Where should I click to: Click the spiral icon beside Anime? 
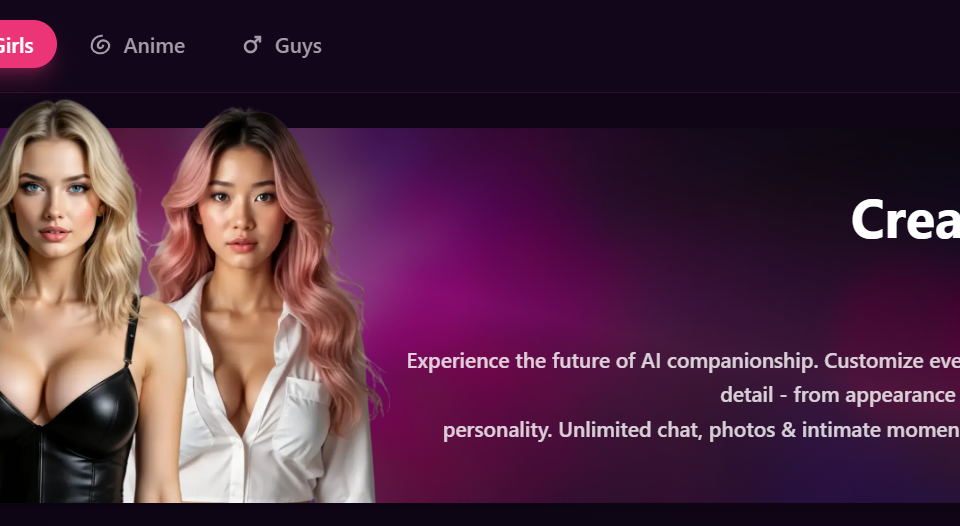click(100, 45)
